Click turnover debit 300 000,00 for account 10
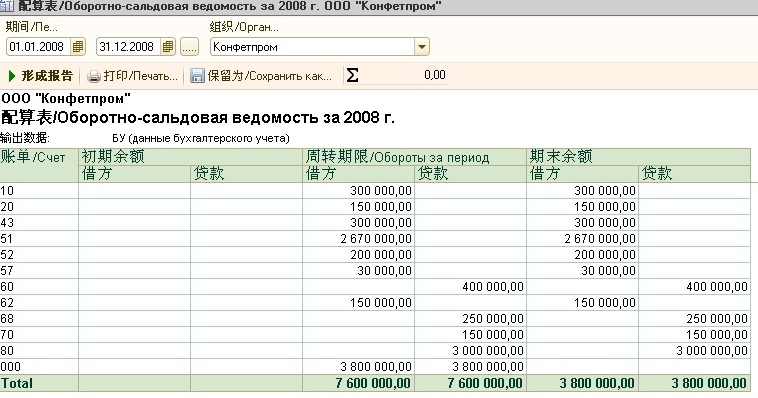Viewport: 758px width, 398px height. [380, 191]
